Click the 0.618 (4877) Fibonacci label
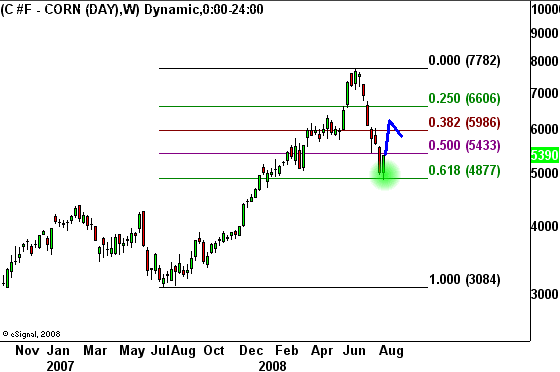This screenshot has width=560, height=372. click(464, 170)
